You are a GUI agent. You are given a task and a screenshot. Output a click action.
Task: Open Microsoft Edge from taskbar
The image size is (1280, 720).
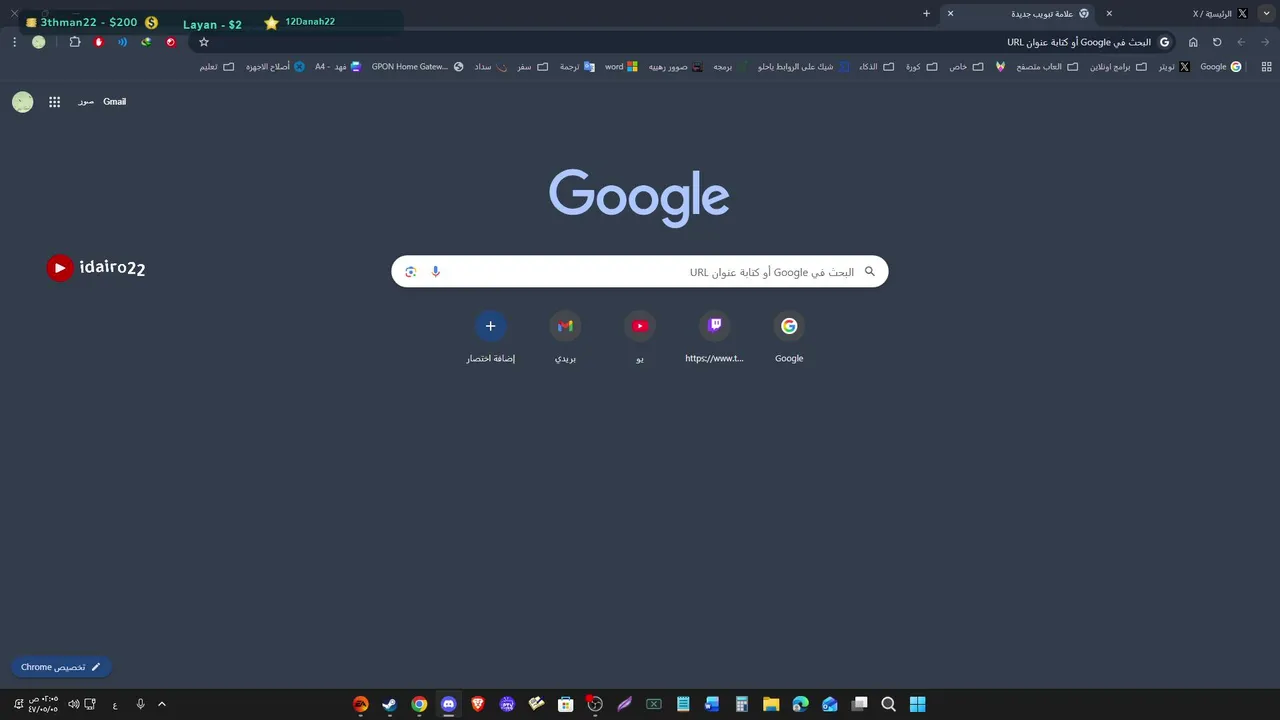[800, 704]
